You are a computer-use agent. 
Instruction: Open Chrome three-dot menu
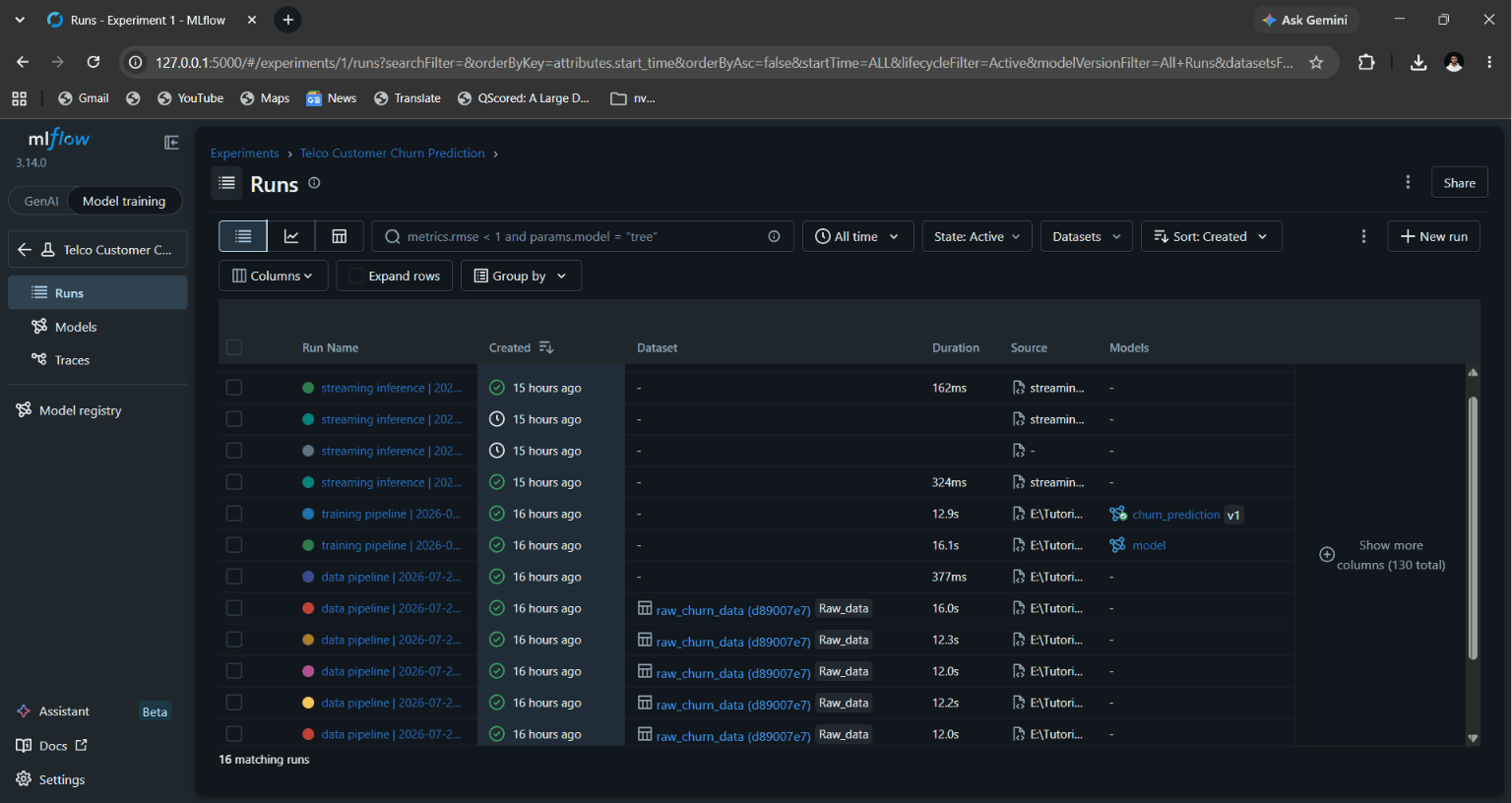click(x=1489, y=62)
